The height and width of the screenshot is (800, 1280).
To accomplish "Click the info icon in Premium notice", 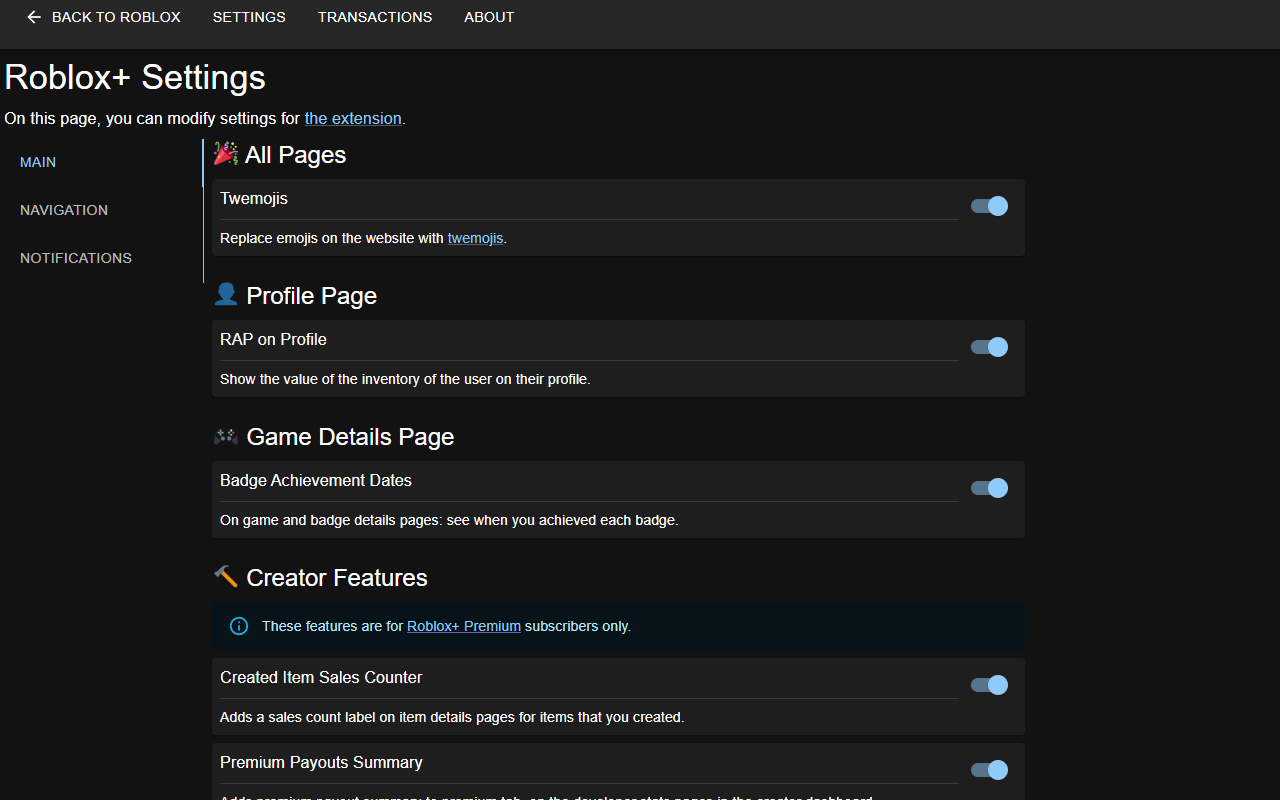I will (239, 626).
